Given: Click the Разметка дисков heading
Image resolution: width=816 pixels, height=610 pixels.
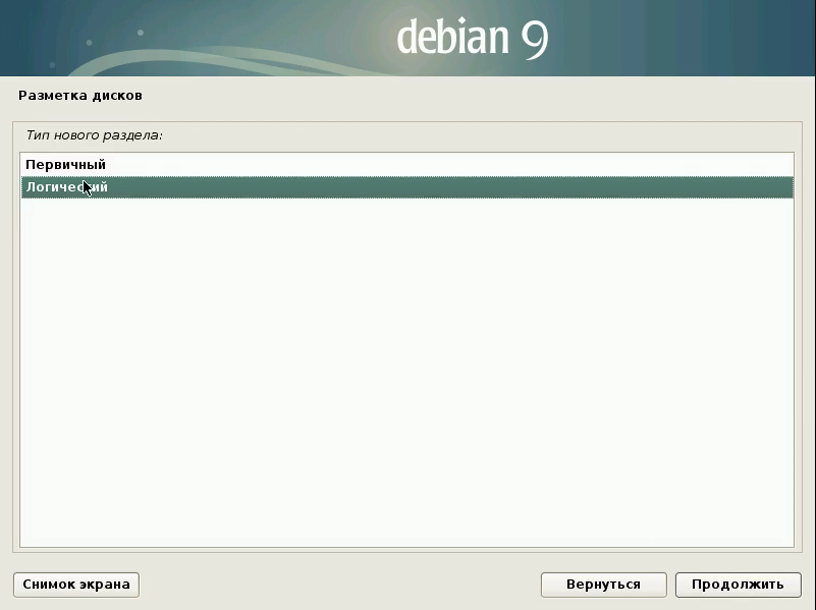Looking at the screenshot, I should [80, 96].
